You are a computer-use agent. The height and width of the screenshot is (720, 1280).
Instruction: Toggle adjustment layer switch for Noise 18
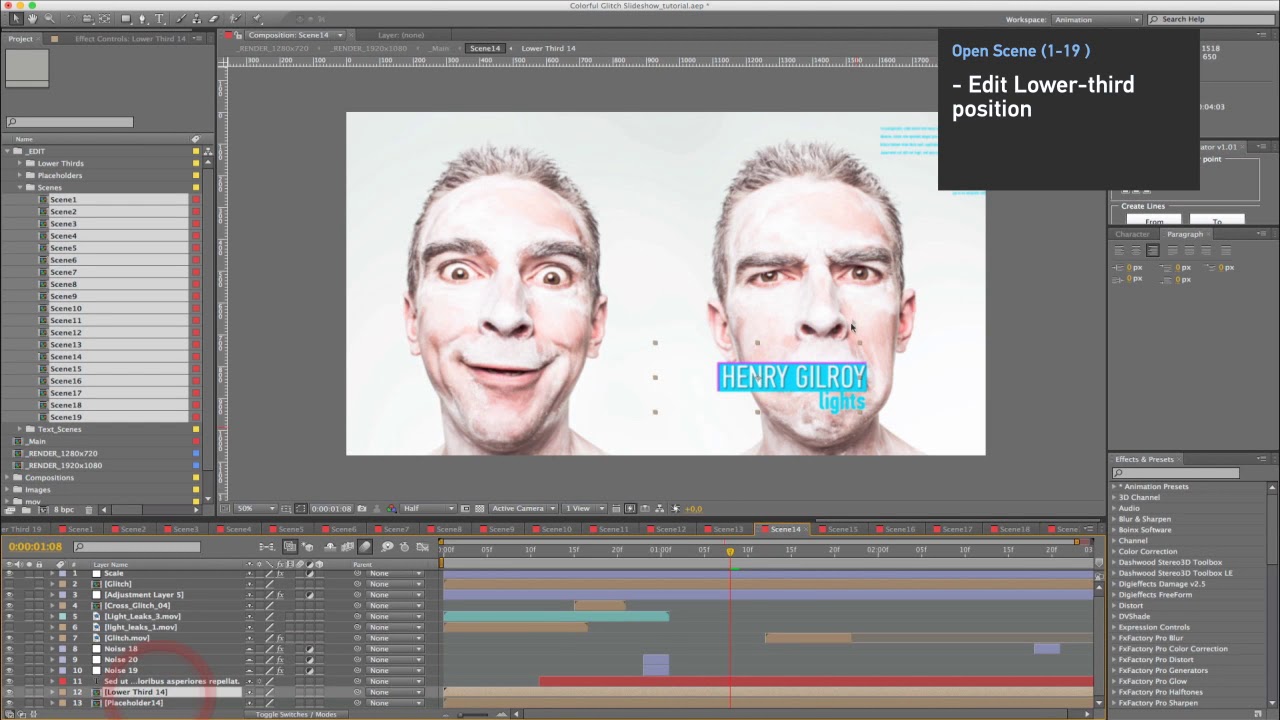[310, 649]
